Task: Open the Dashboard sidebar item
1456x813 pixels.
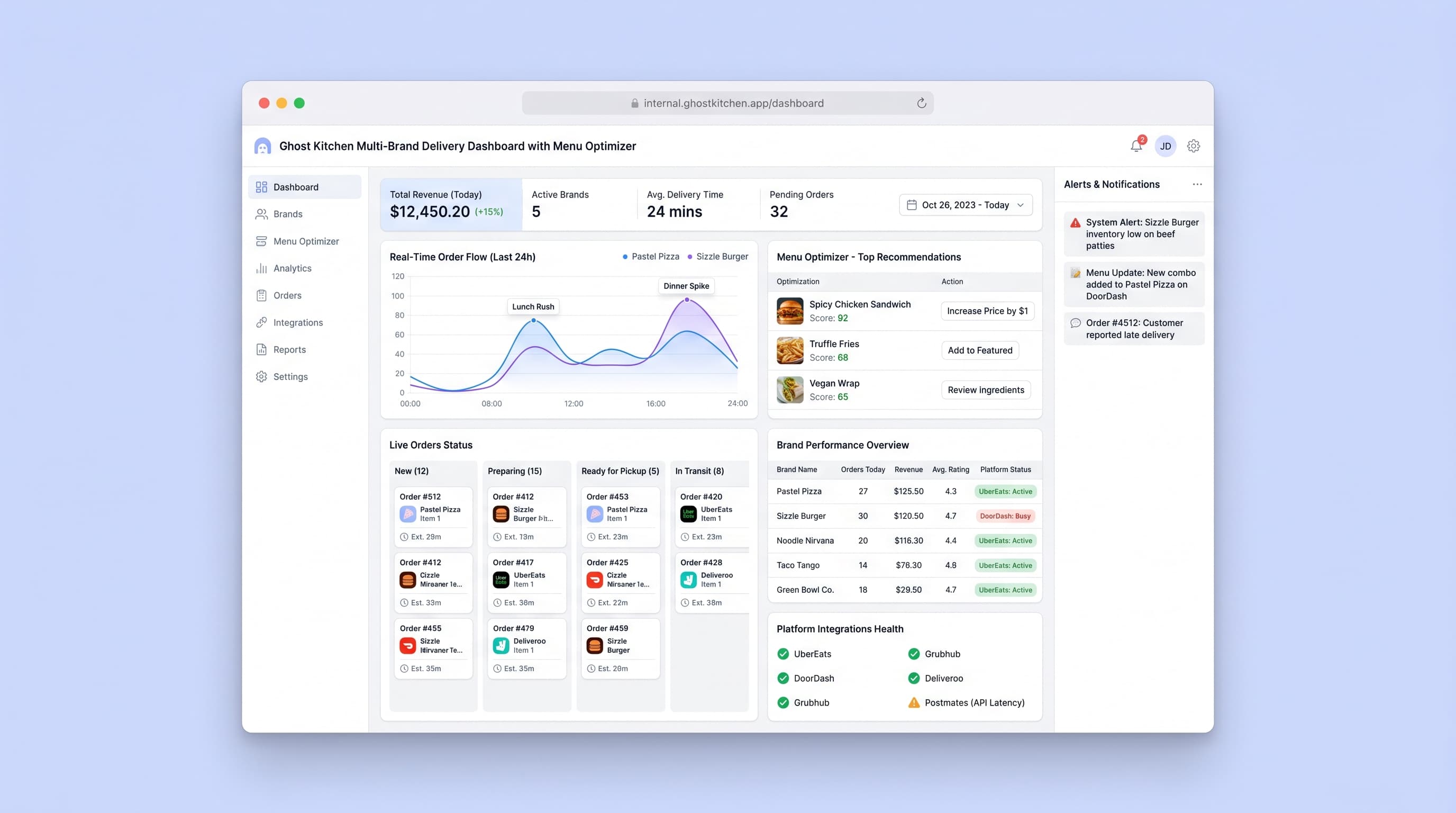Action: pos(305,187)
